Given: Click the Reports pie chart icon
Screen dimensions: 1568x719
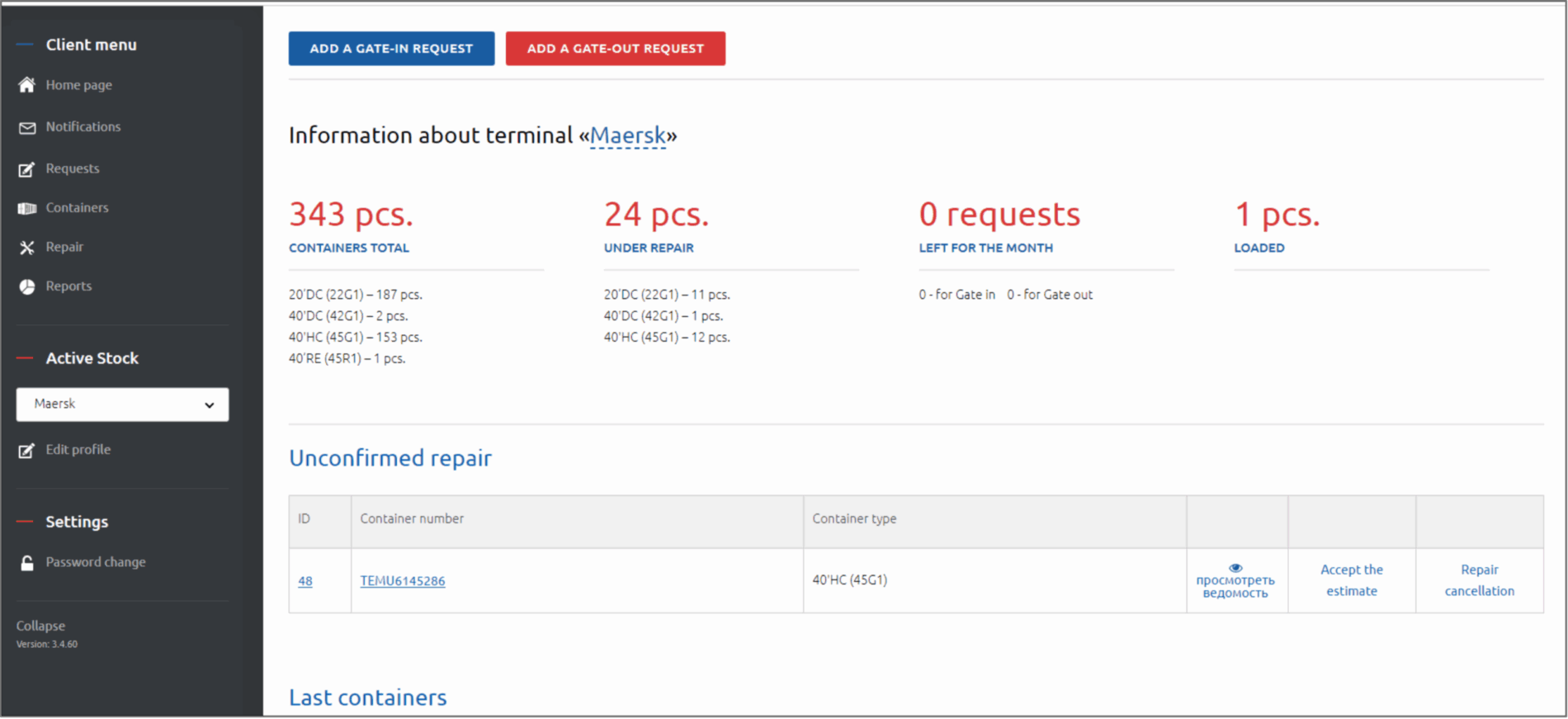Looking at the screenshot, I should tap(27, 286).
